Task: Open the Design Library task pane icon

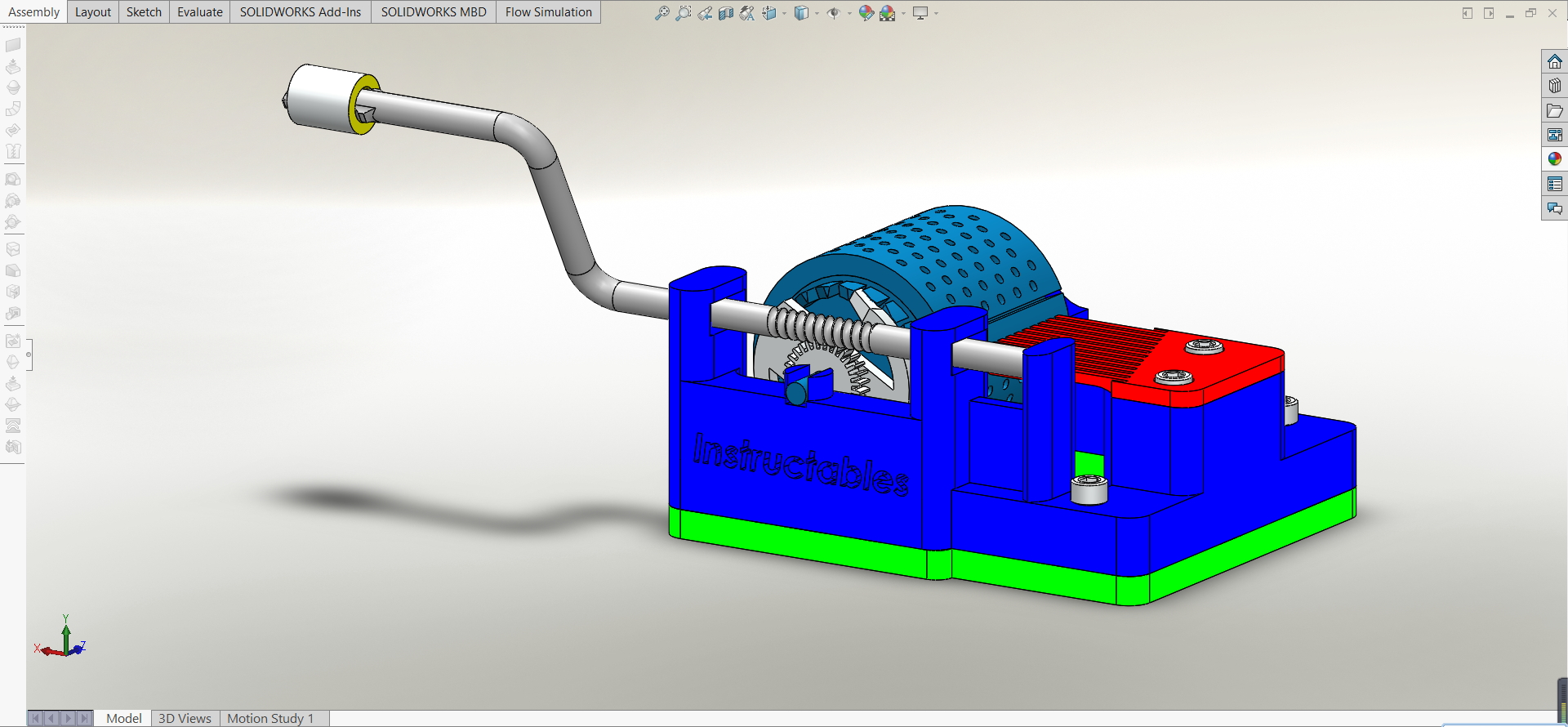Action: click(x=1554, y=86)
